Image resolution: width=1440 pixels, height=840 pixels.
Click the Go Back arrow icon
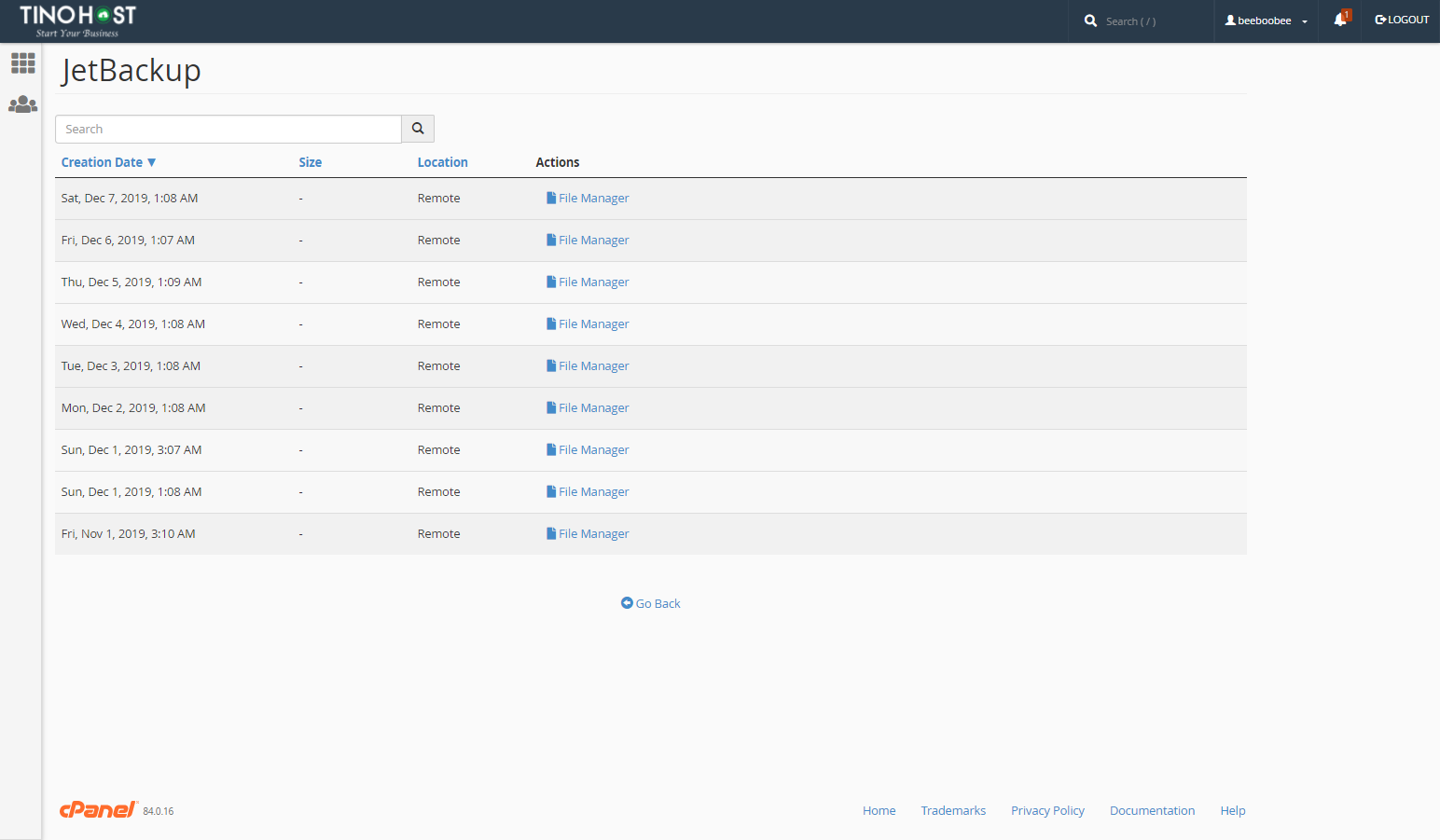(627, 603)
